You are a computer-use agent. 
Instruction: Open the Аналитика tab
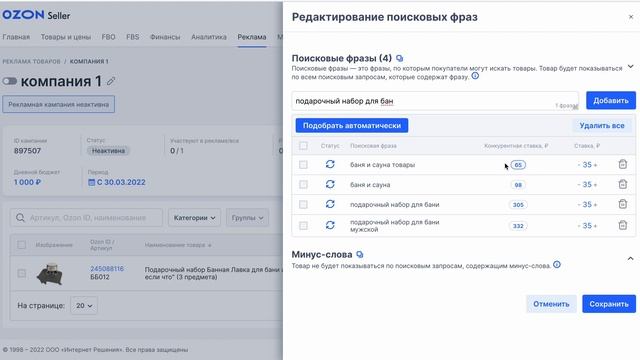click(209, 37)
